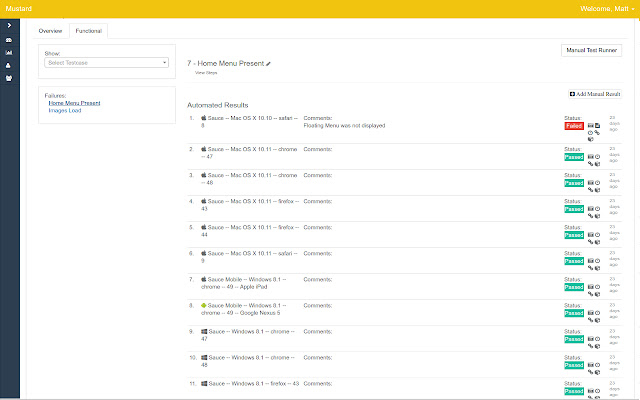Click the comment 'Floating Menu was not displayed'
The image size is (640, 400).
point(344,126)
